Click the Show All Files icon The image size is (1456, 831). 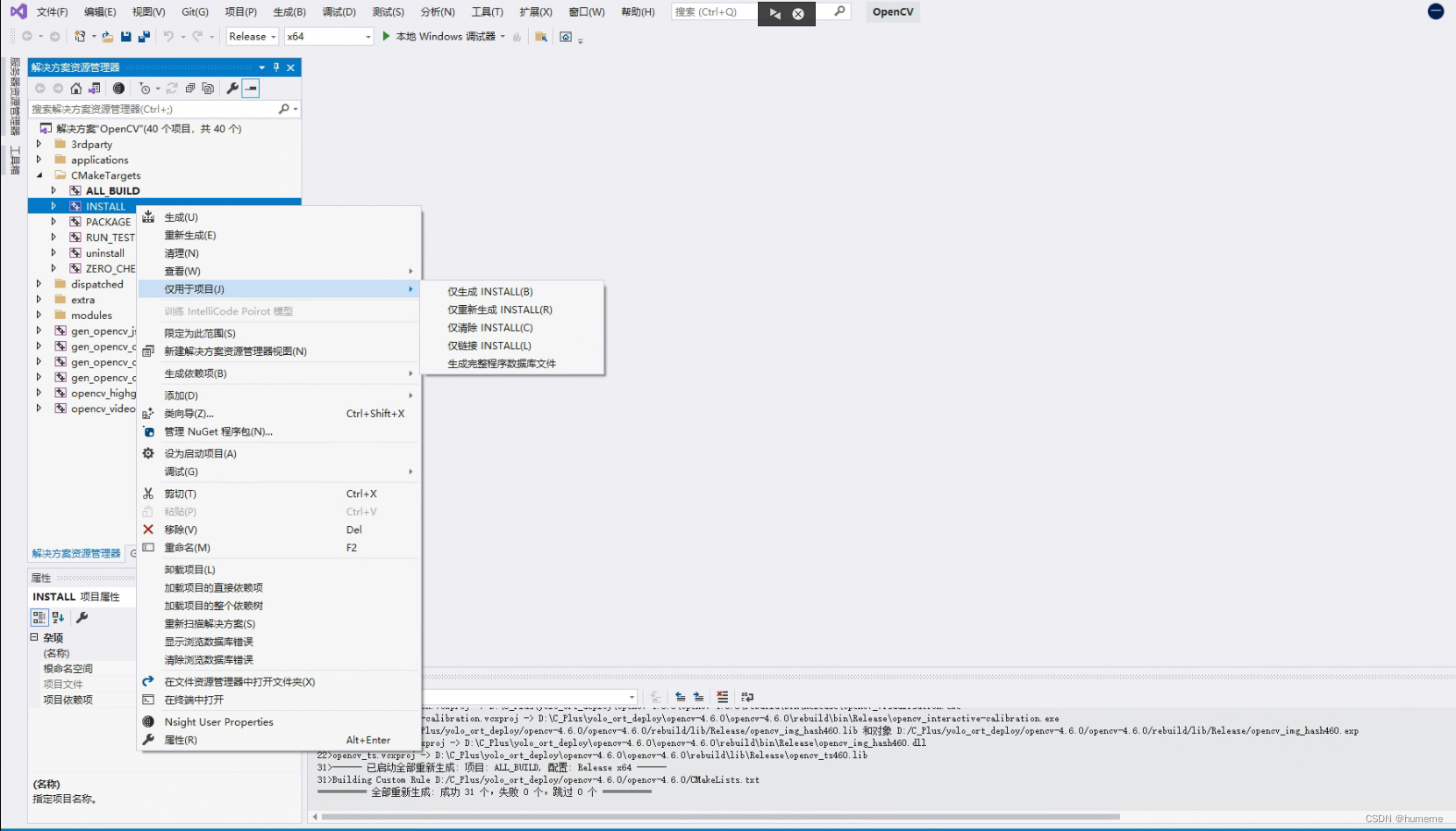pyautogui.click(x=208, y=88)
